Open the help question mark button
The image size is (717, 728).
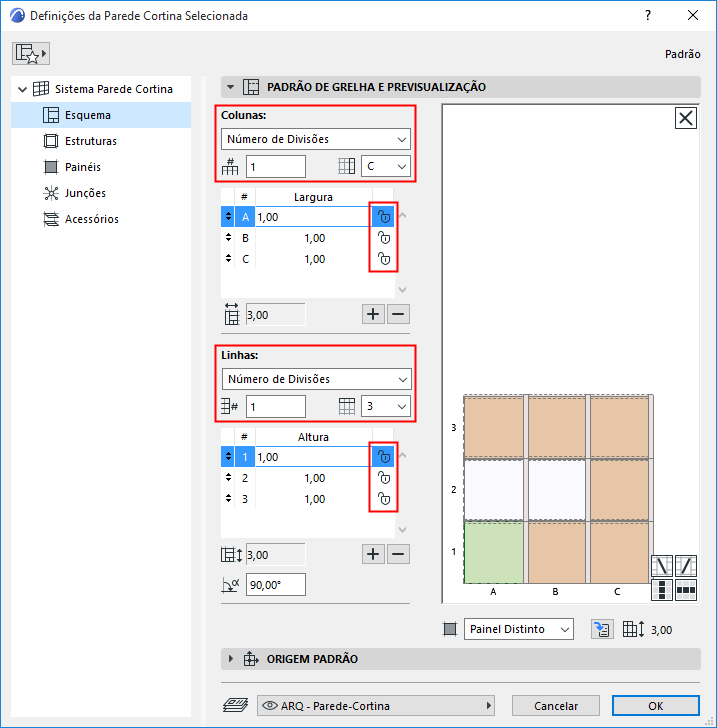coord(648,15)
